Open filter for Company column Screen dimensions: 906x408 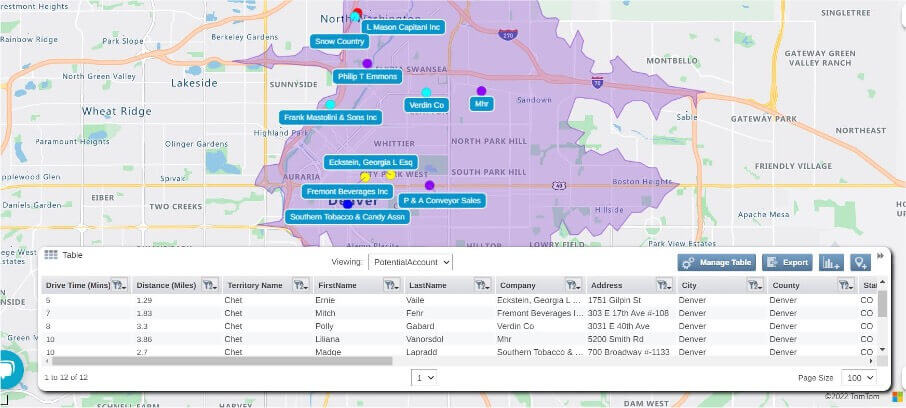(x=573, y=285)
